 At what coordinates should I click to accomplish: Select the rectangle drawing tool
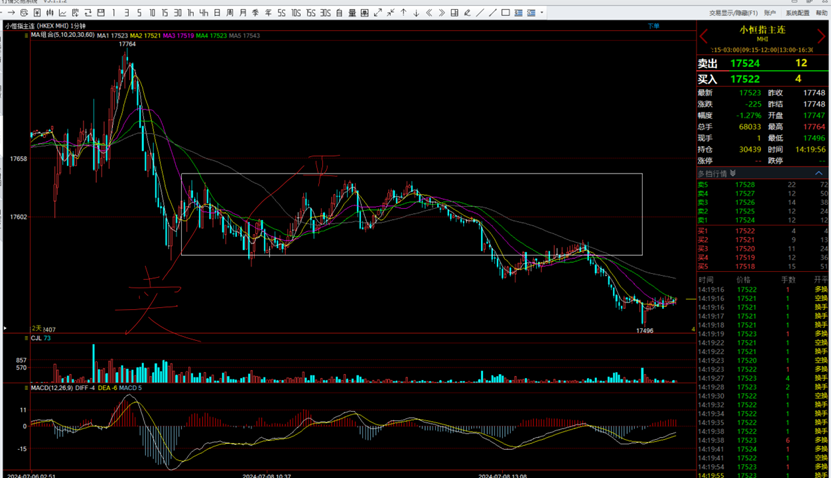(x=506, y=13)
